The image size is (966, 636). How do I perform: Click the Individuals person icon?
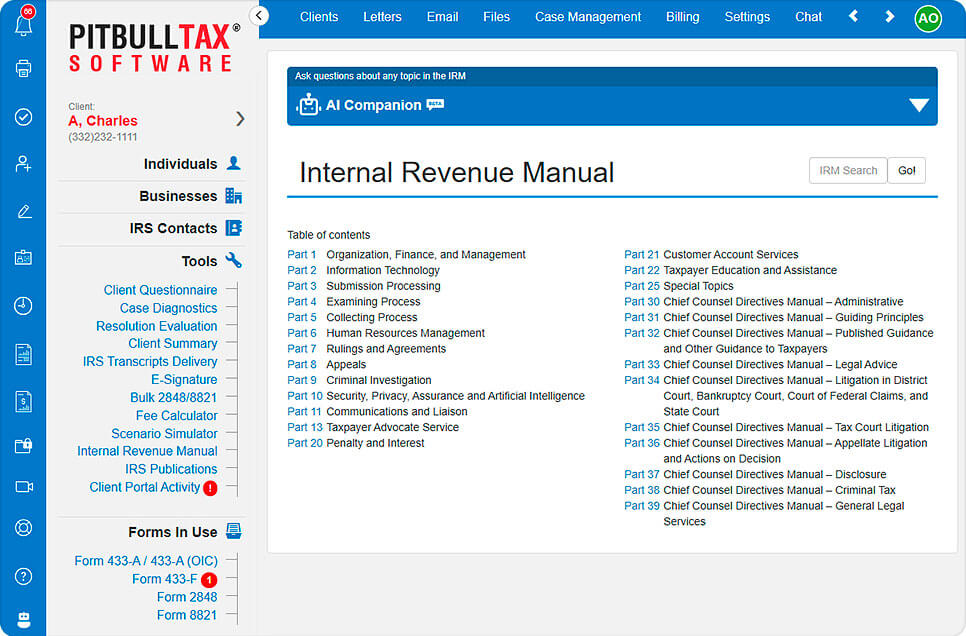[233, 163]
